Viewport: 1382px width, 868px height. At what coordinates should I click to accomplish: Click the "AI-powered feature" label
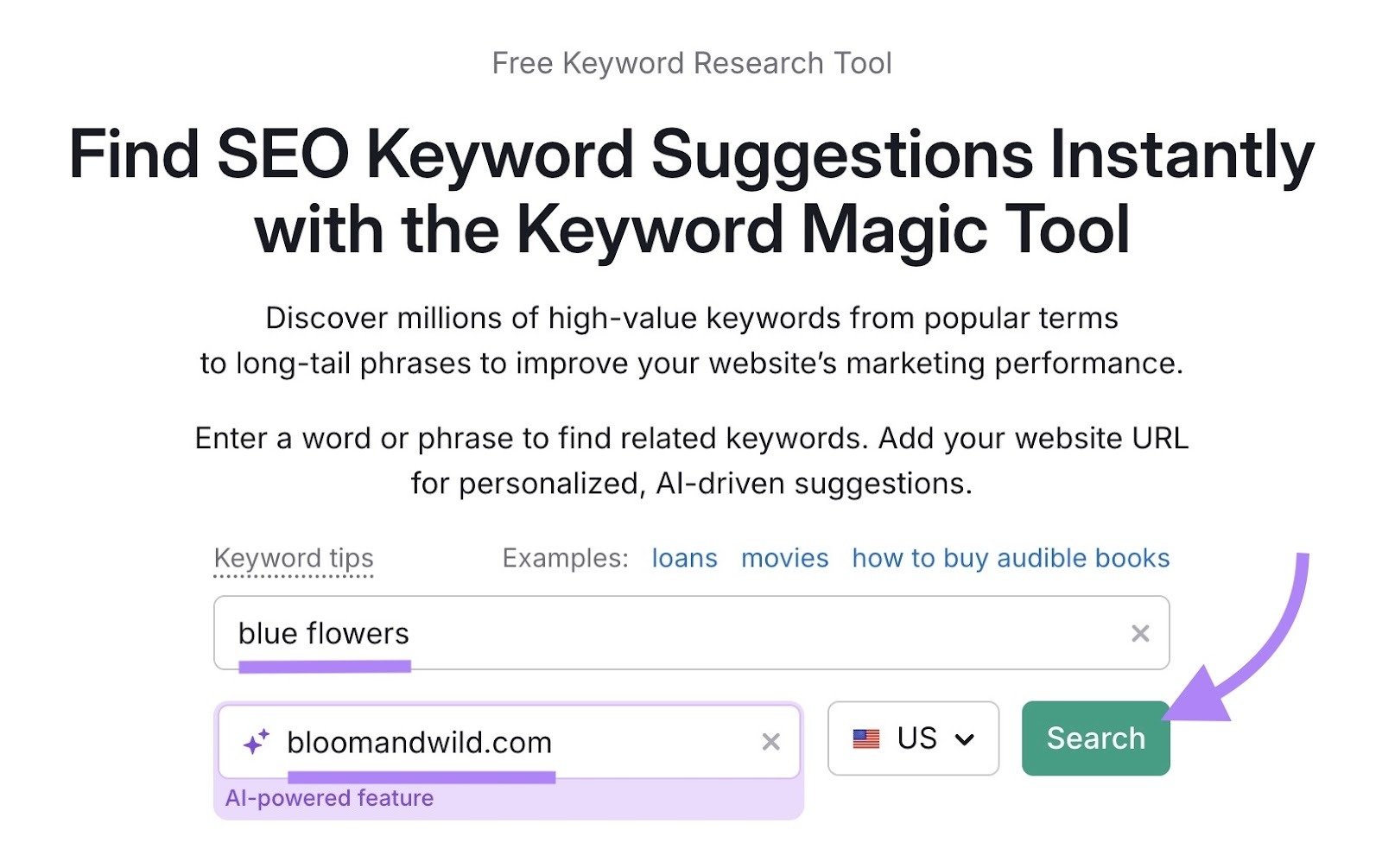click(329, 798)
